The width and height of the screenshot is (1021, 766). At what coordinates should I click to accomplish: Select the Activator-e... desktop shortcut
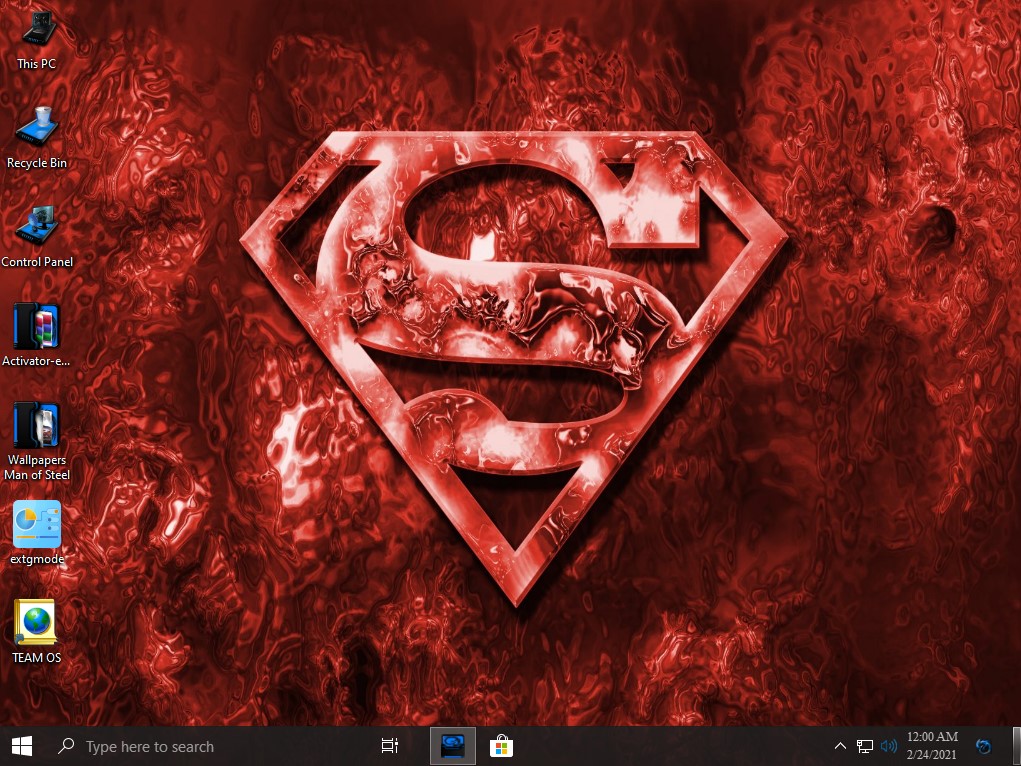click(x=36, y=335)
